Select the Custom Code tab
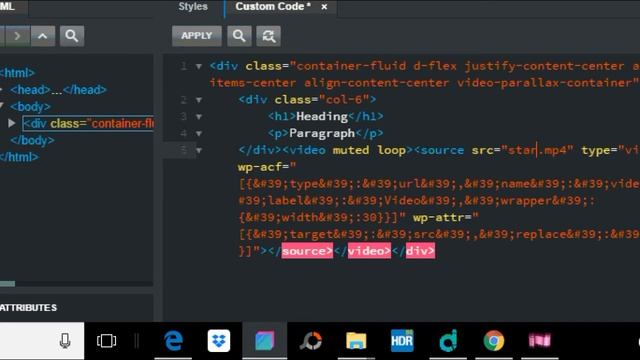This screenshot has height=360, width=640. tap(273, 7)
